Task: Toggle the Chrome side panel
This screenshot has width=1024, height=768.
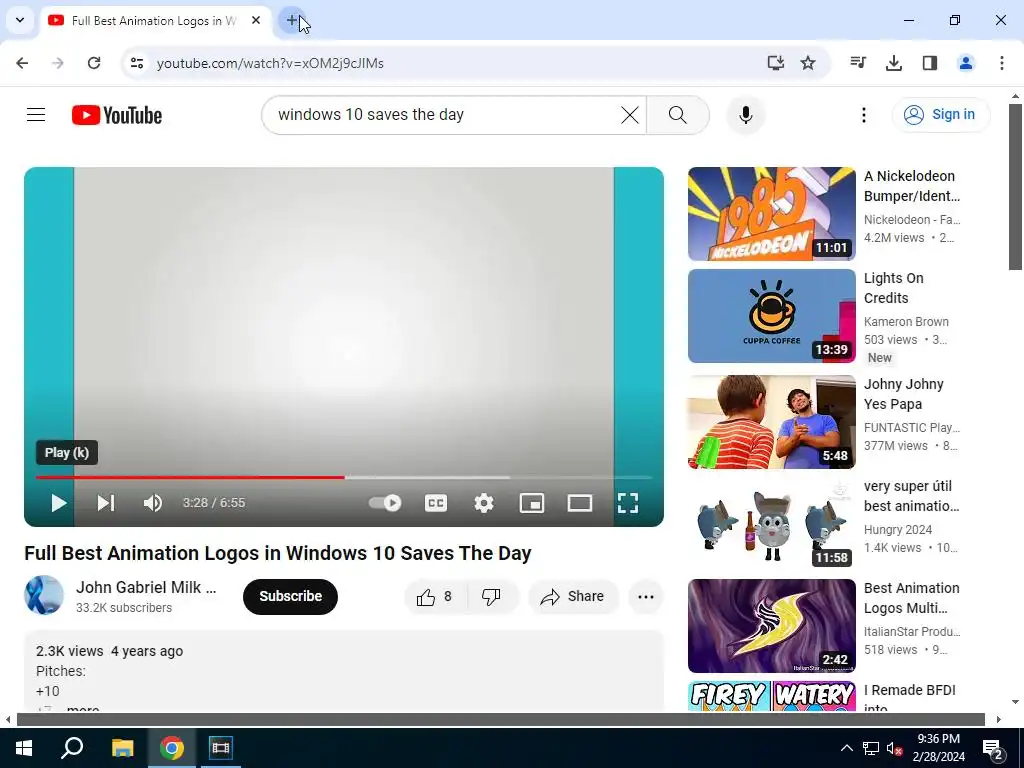Action: point(930,63)
